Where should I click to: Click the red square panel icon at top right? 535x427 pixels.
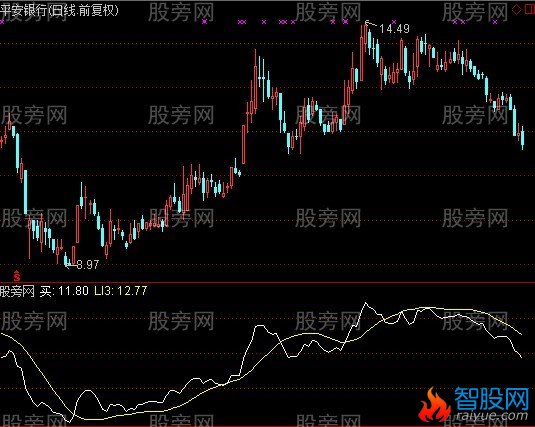pos(530,10)
